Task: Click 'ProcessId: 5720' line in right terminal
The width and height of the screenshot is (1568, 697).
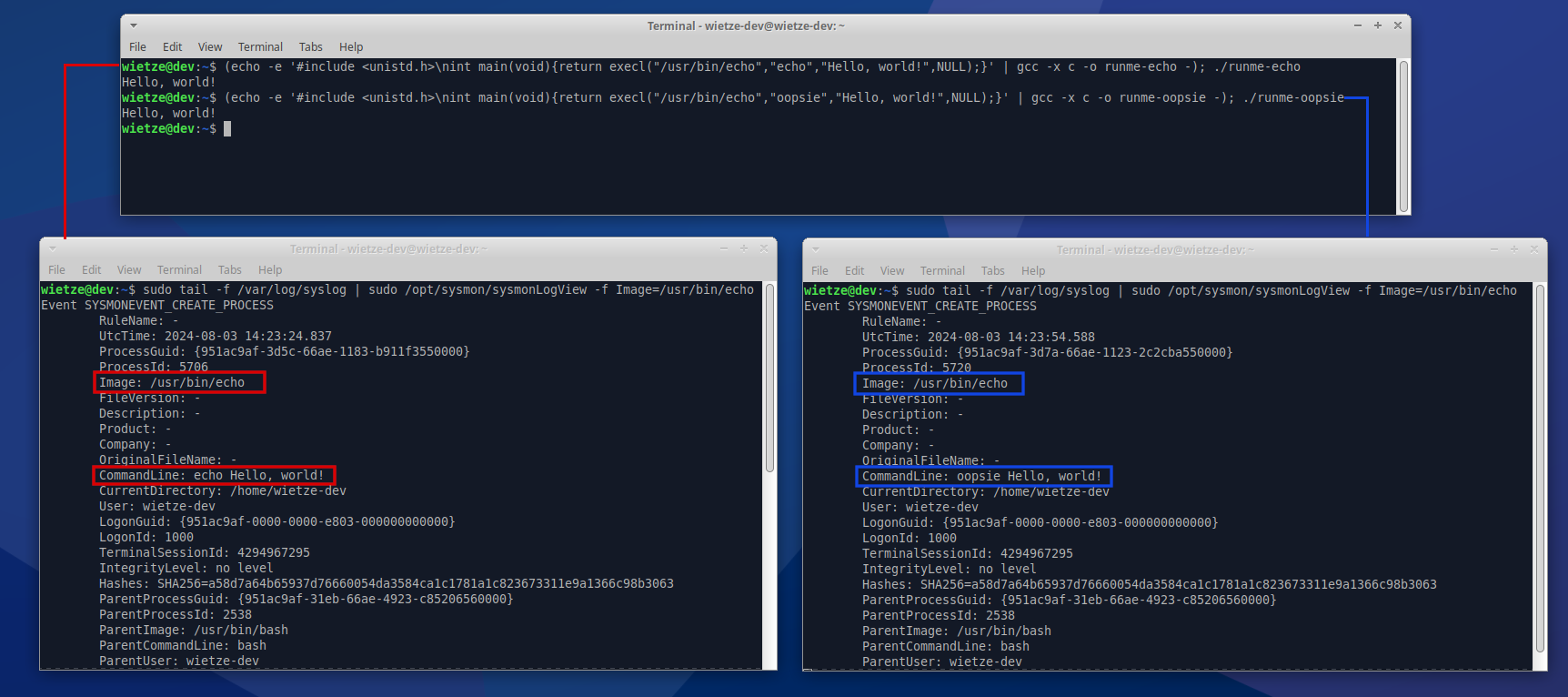Action: (917, 368)
